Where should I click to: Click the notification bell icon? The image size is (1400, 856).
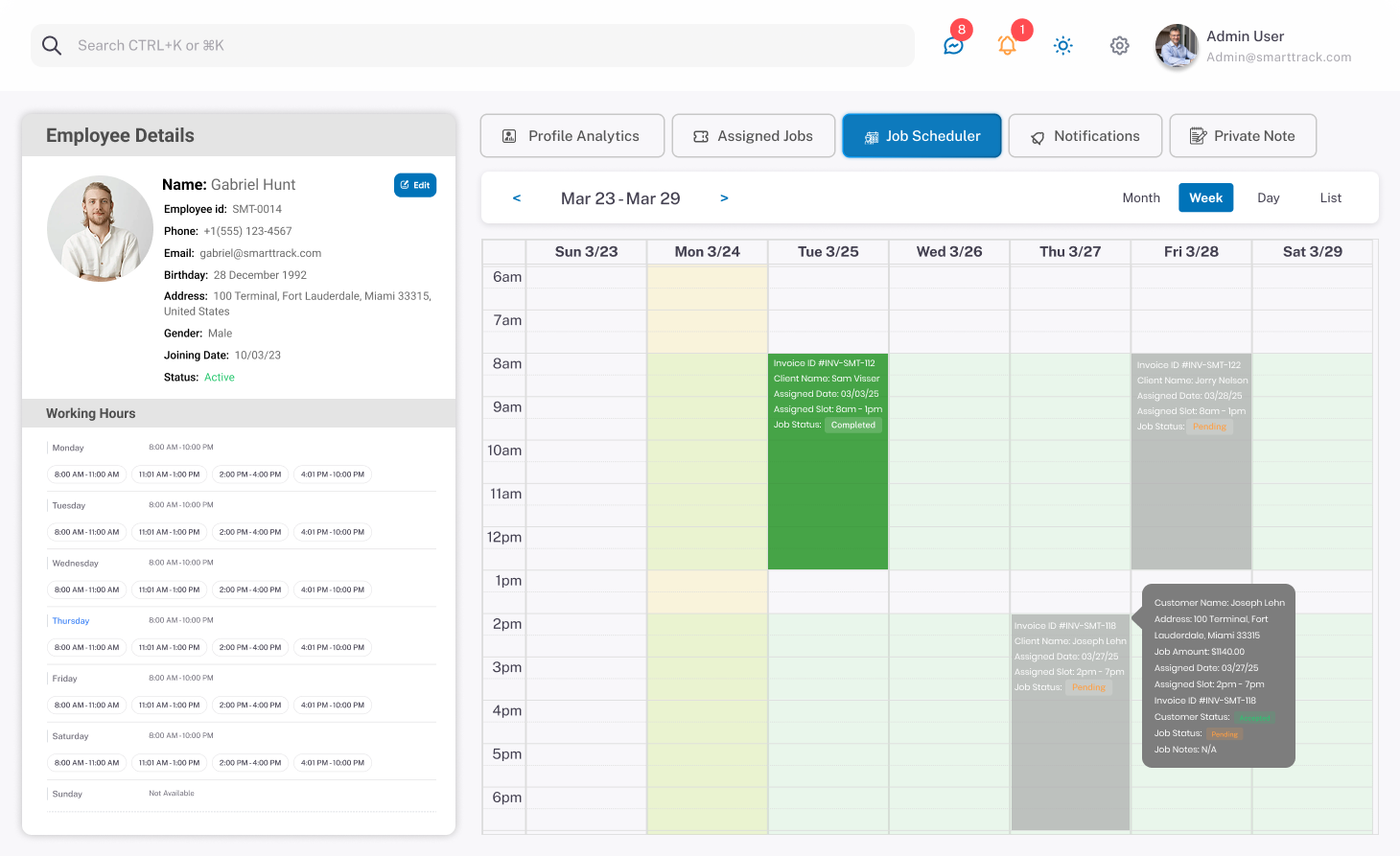pos(1007,45)
